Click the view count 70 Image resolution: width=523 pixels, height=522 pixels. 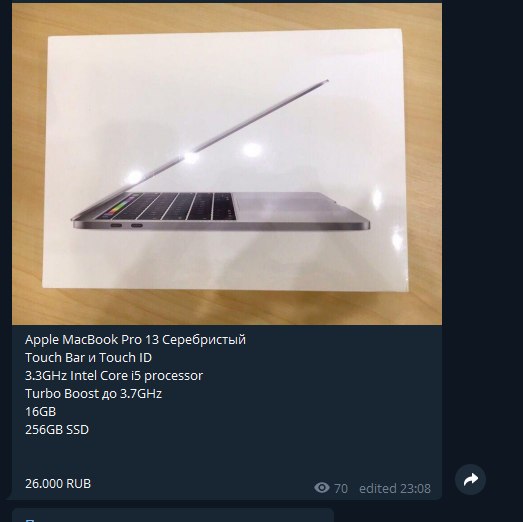pyautogui.click(x=341, y=489)
